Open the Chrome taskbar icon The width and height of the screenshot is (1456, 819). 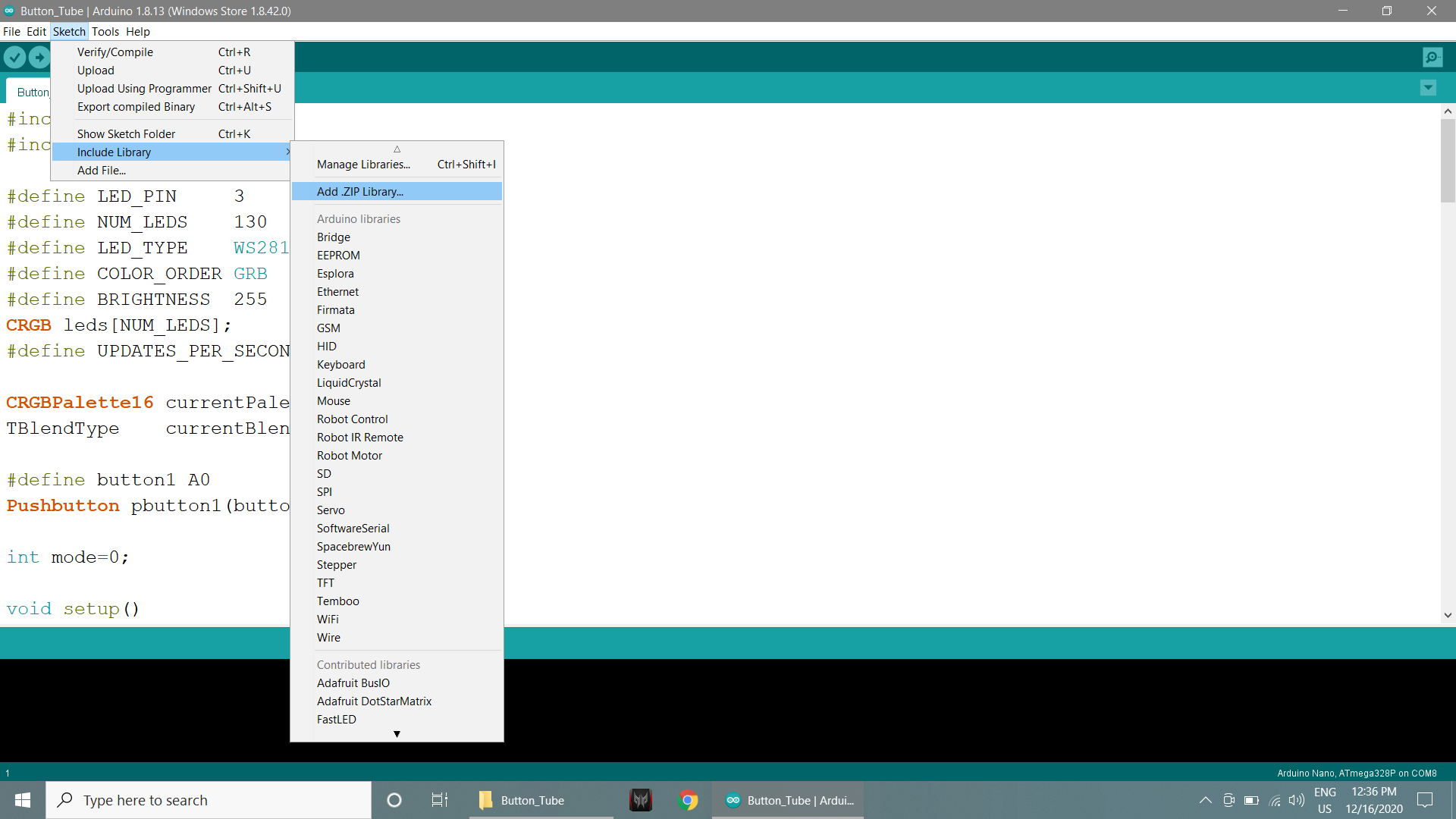[688, 800]
